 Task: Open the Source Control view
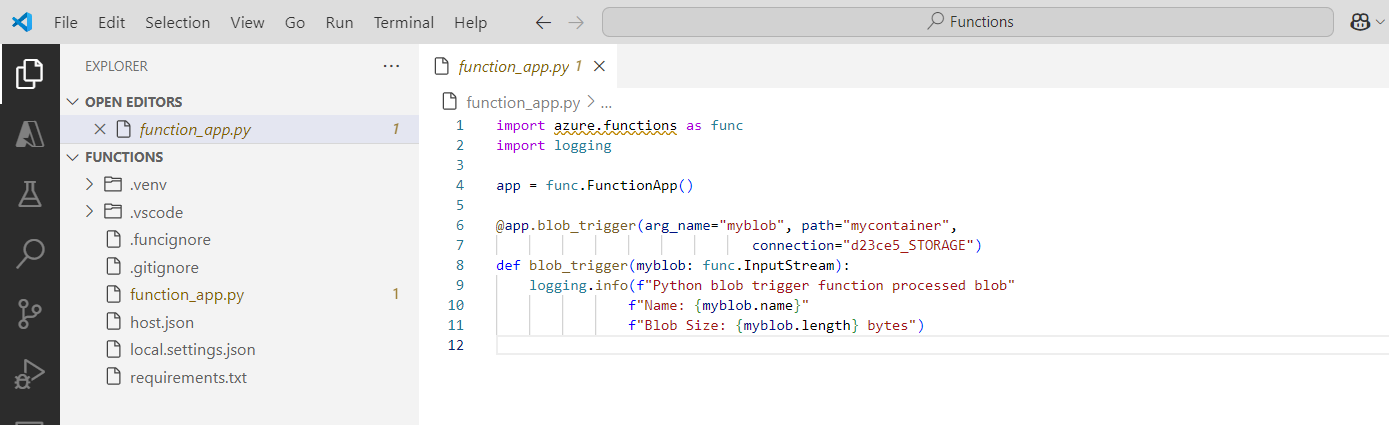tap(30, 314)
